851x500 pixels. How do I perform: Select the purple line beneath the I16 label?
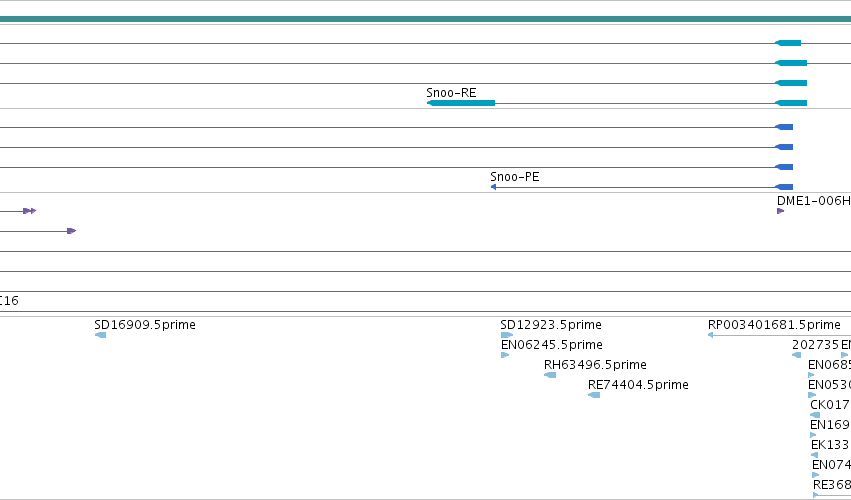(426, 312)
